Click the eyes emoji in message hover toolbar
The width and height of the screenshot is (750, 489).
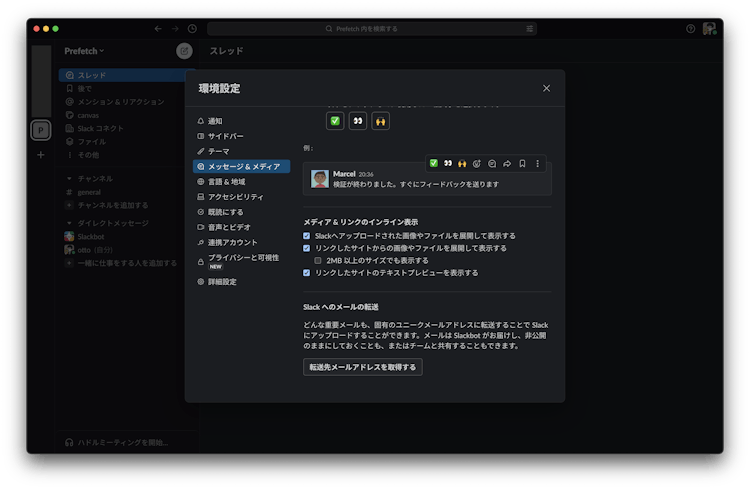[x=448, y=163]
